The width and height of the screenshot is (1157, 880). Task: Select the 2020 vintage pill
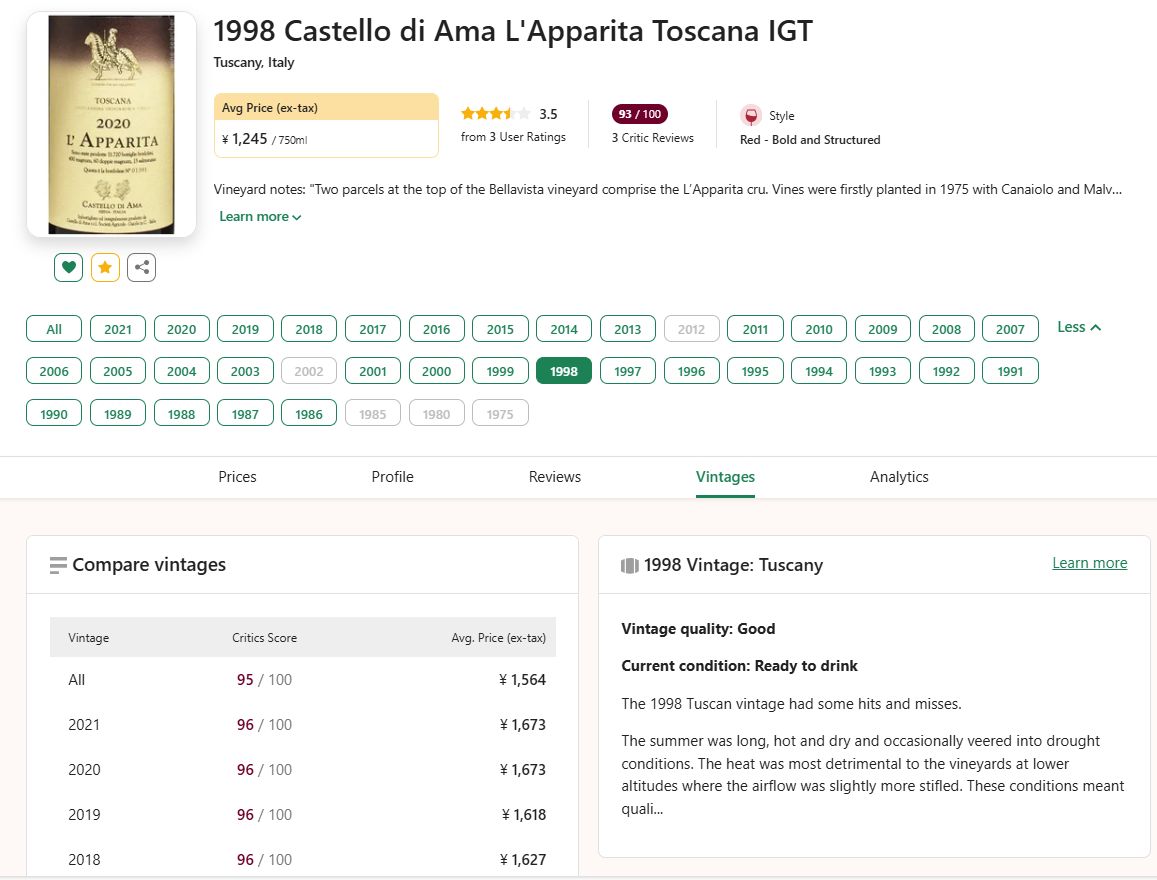click(182, 329)
